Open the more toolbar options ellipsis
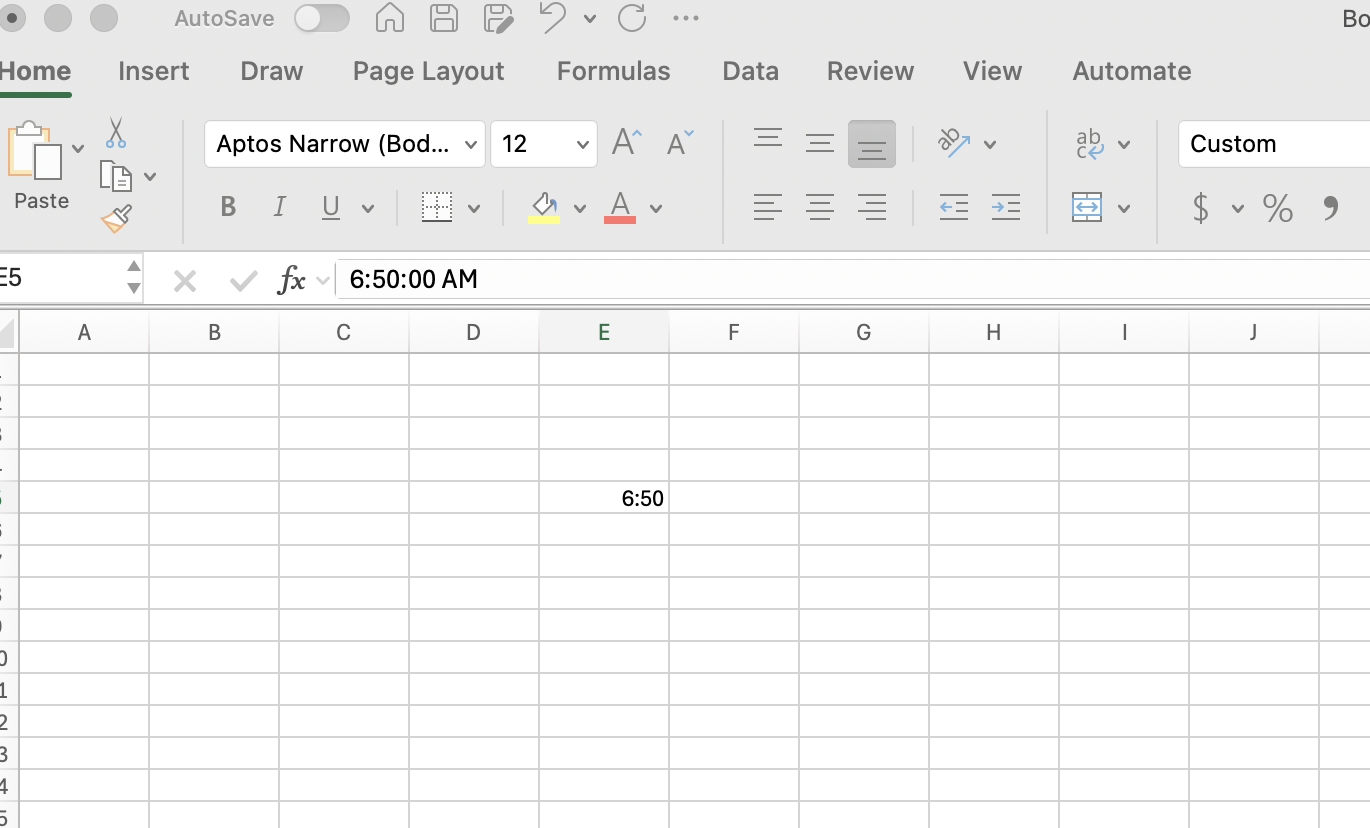The image size is (1370, 828). (686, 18)
